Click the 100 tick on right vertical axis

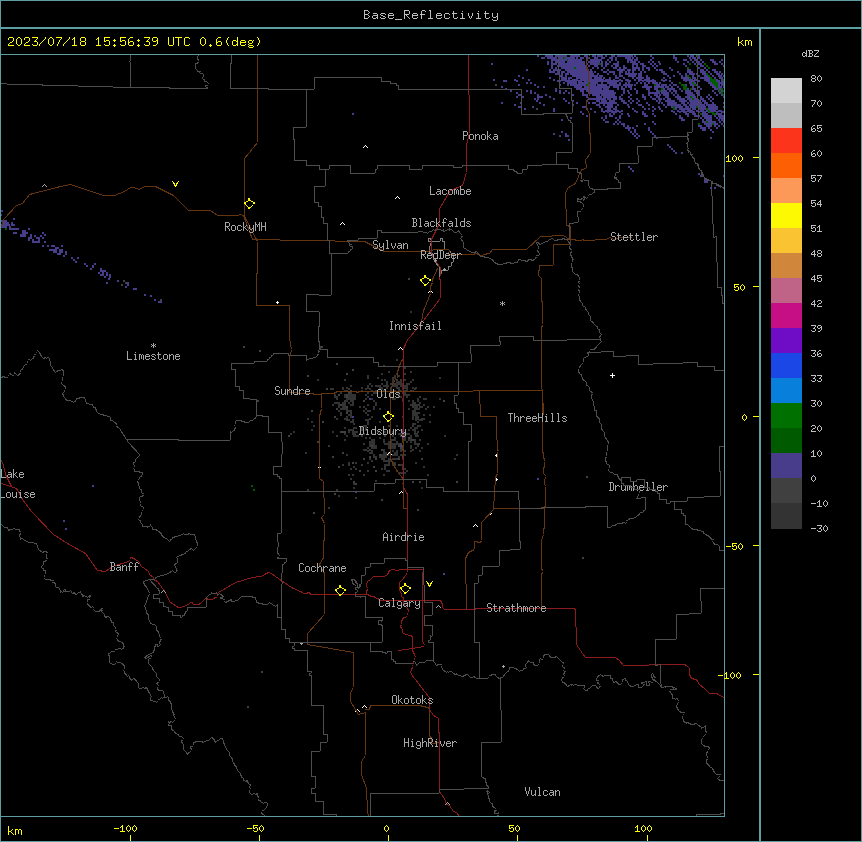click(x=734, y=158)
